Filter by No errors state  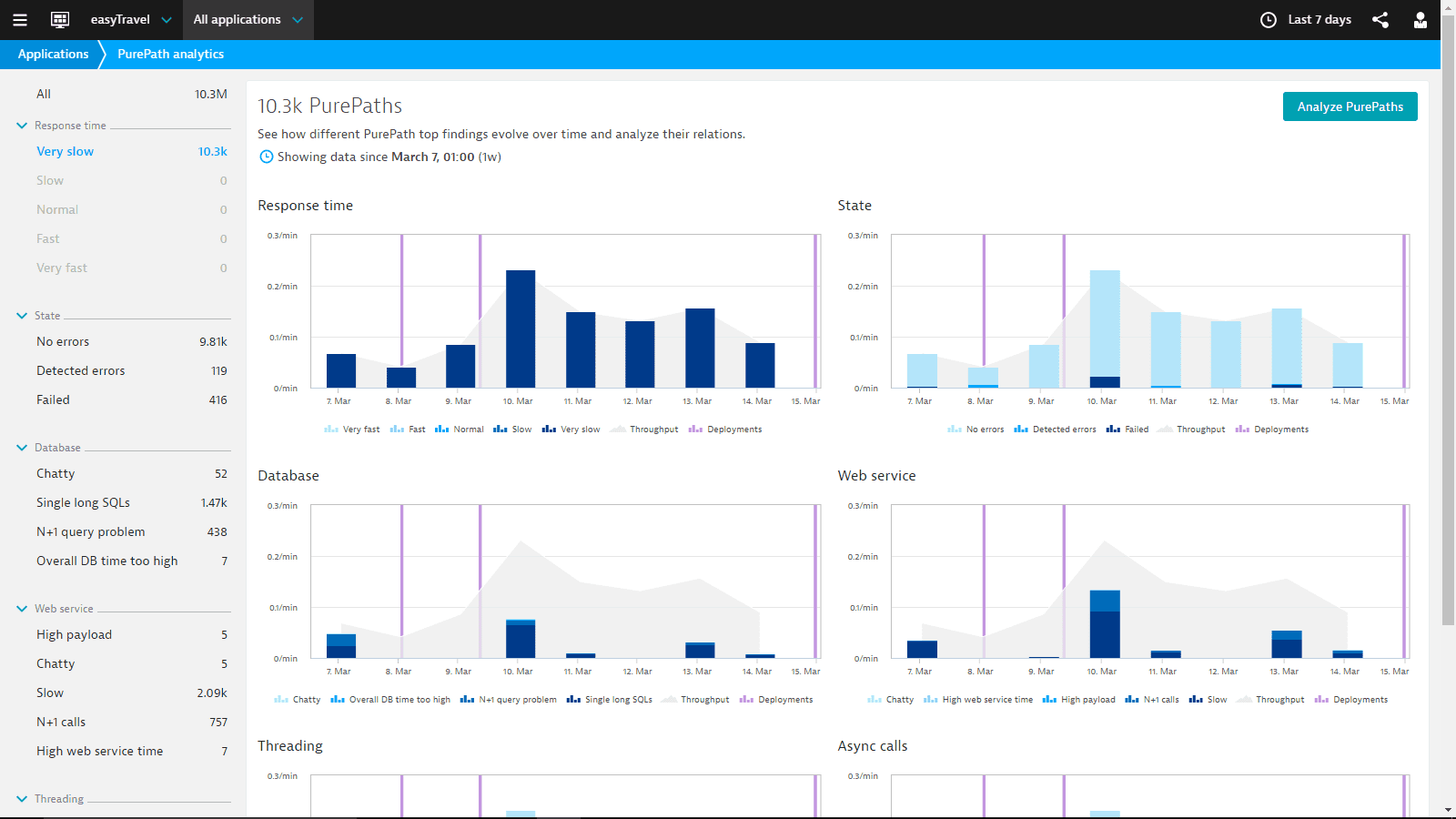coord(131,342)
